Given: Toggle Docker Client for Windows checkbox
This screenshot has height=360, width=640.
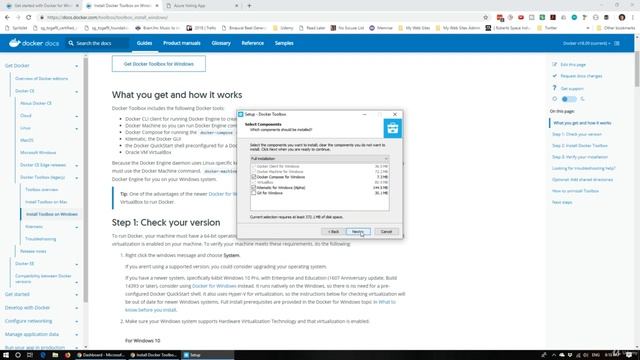Looking at the screenshot, I should (x=253, y=167).
